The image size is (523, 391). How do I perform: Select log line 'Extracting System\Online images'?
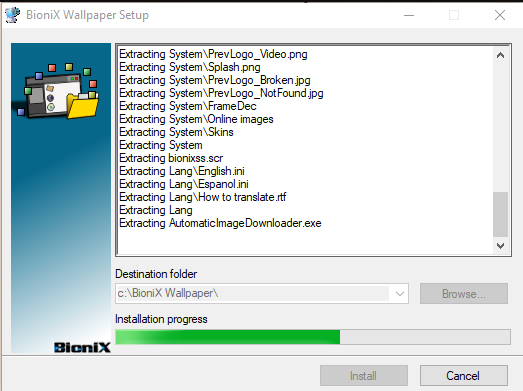point(196,119)
